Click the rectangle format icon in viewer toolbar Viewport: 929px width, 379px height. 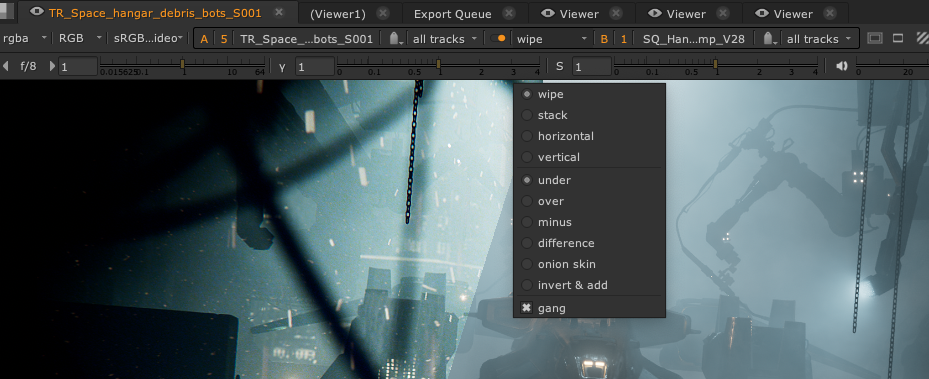click(x=898, y=38)
